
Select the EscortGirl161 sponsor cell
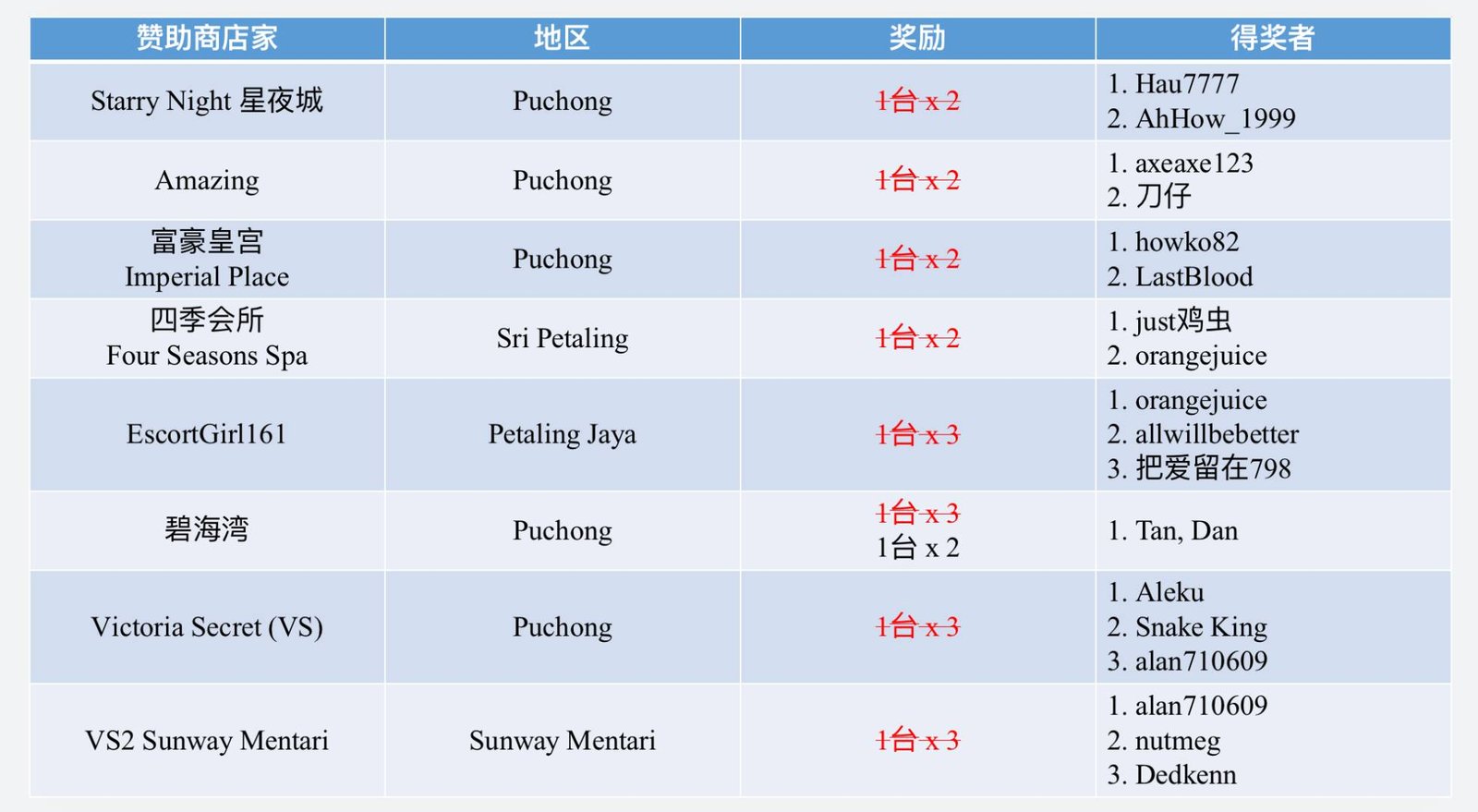[x=207, y=434]
